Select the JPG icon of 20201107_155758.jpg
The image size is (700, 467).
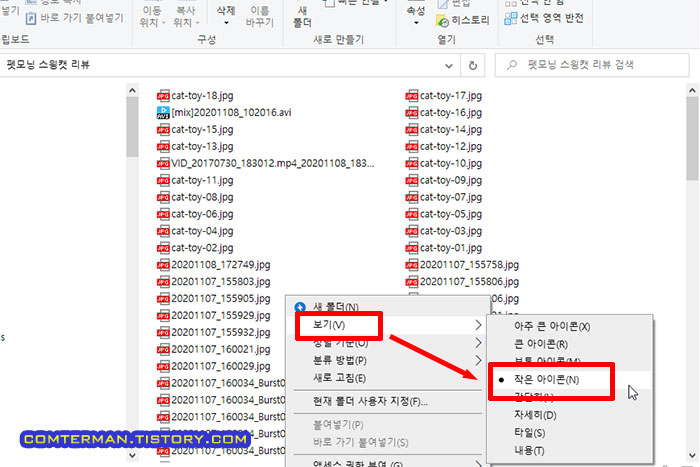point(412,265)
